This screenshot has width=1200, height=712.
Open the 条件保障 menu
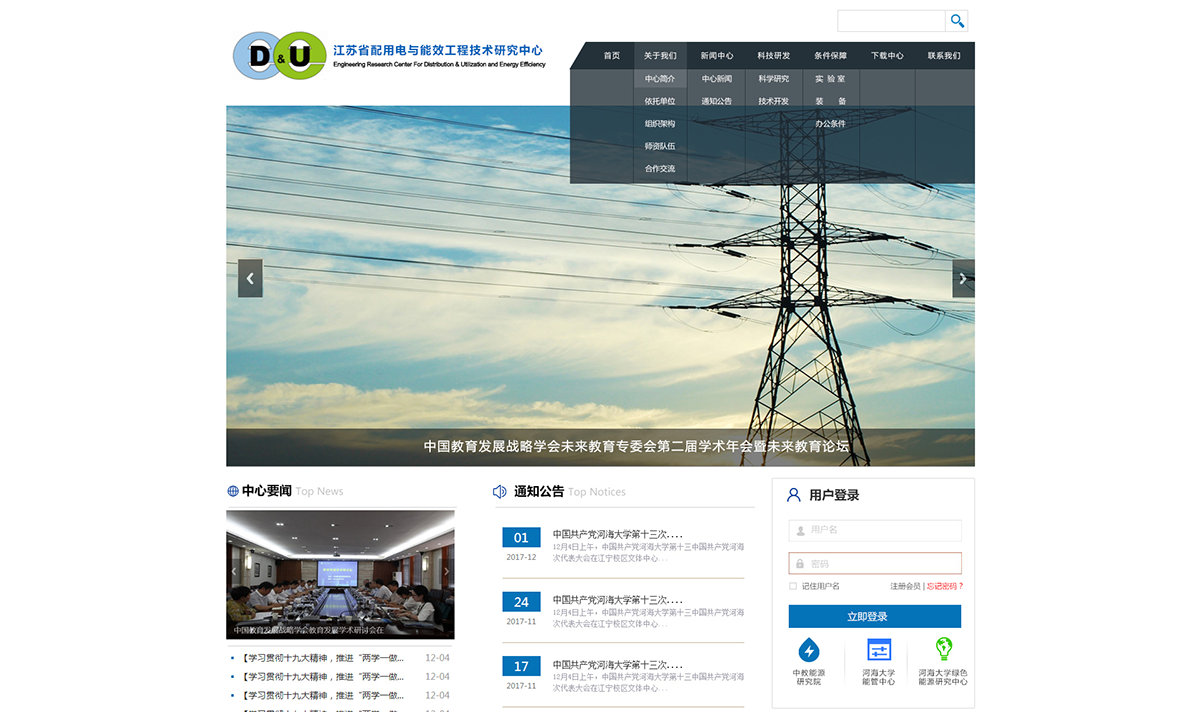(830, 56)
